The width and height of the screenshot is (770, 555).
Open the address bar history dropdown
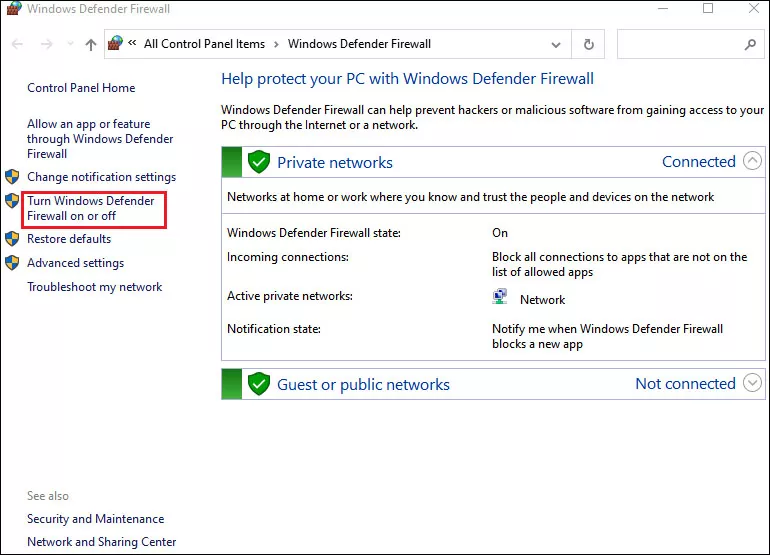(555, 45)
